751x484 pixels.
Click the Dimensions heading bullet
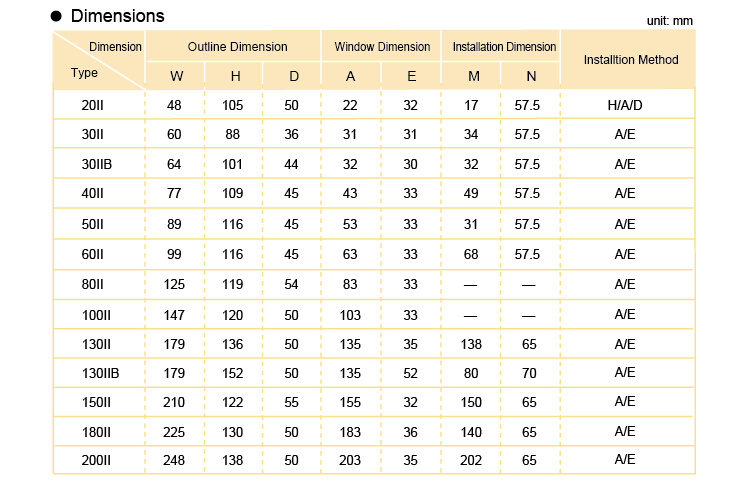pos(56,16)
